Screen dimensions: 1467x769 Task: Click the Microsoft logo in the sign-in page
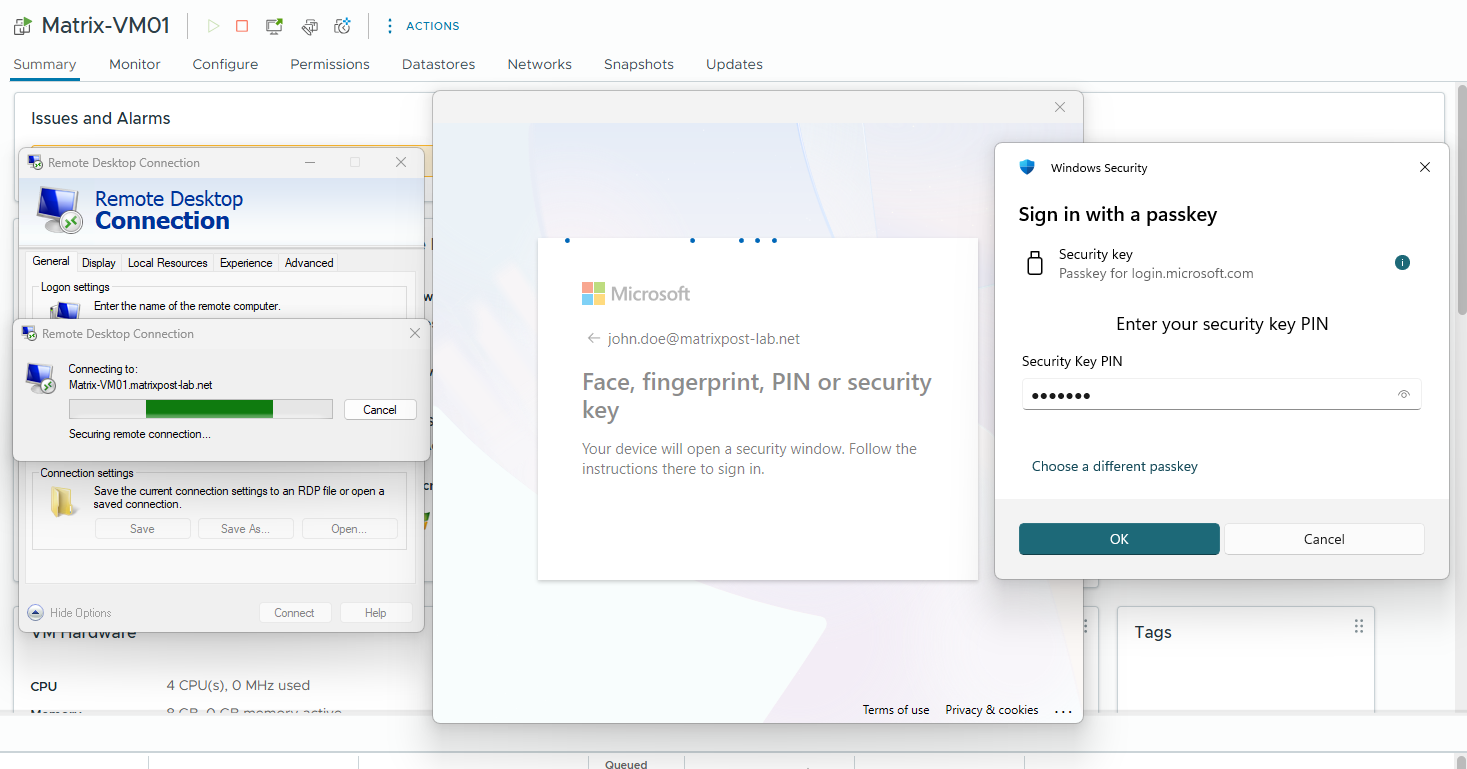click(636, 294)
